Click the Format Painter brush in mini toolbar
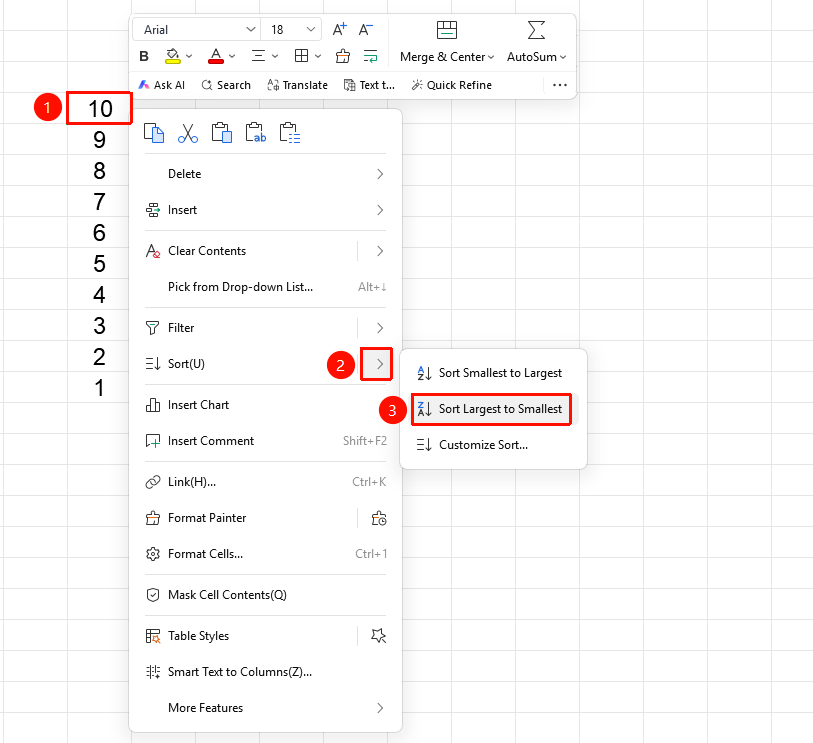Viewport: 813px width, 743px height. click(x=343, y=56)
